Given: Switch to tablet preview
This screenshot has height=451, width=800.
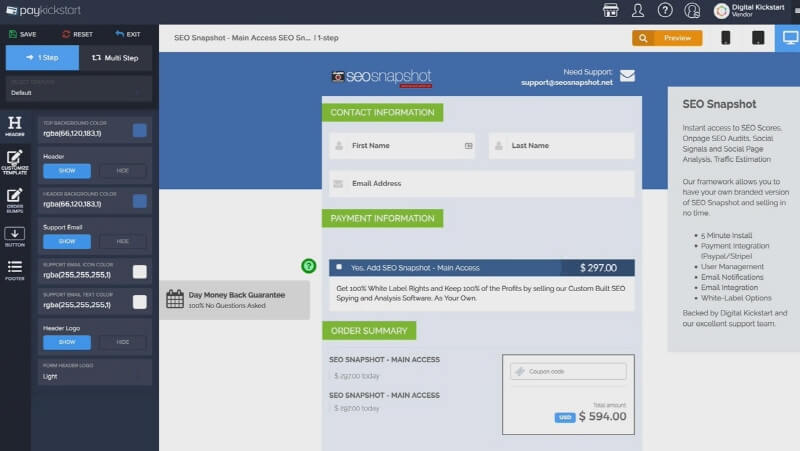Looking at the screenshot, I should [x=758, y=38].
